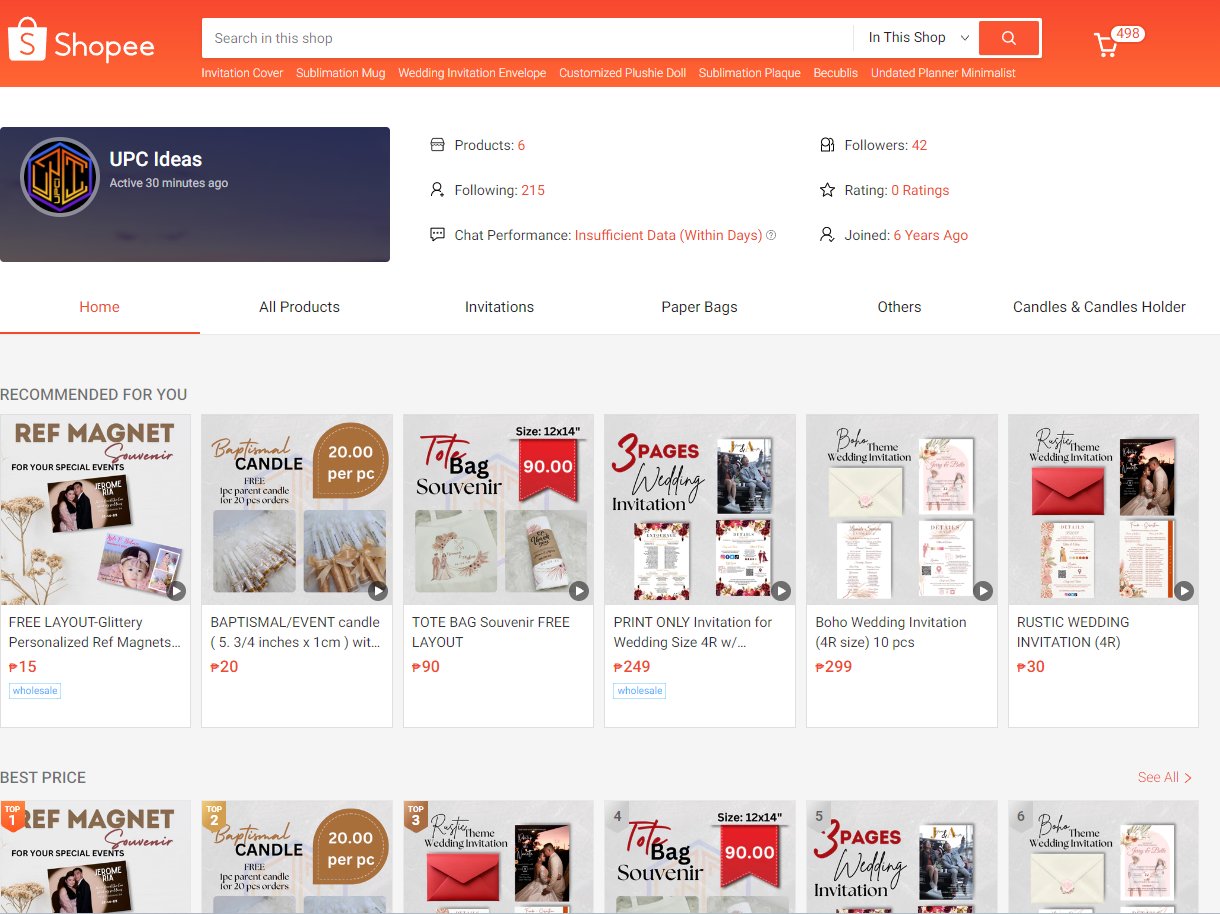The height and width of the screenshot is (914, 1220).
Task: Click the ₱299 price on Boho invitation
Action: click(834, 667)
